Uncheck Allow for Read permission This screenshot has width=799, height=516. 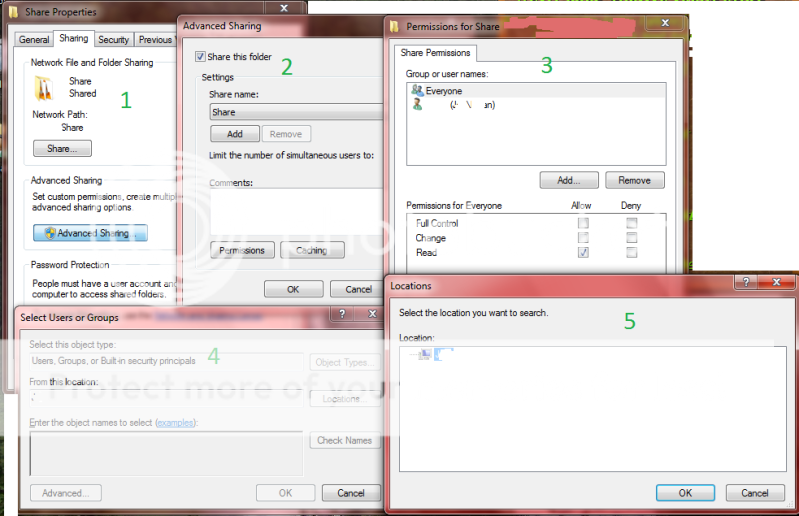click(583, 253)
